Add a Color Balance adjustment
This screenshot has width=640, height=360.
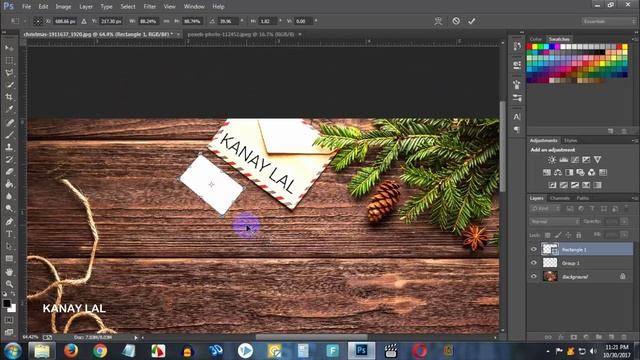(558, 172)
